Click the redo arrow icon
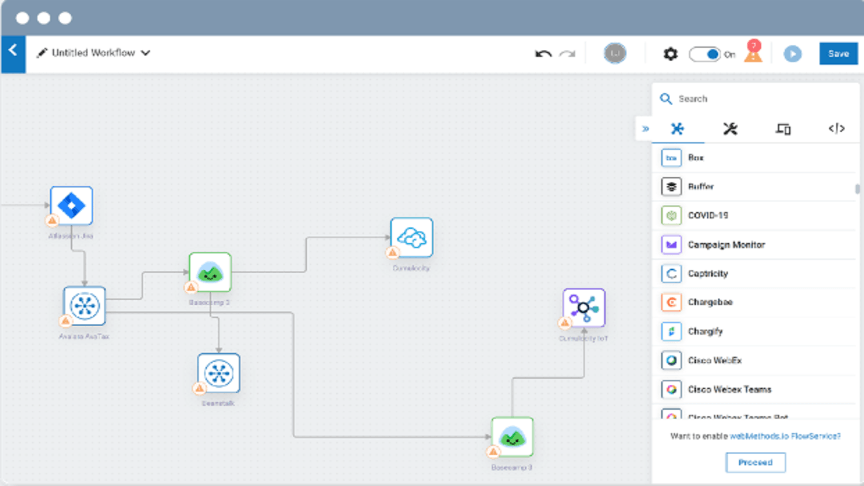Screen dimensions: 864x486 coord(567,54)
